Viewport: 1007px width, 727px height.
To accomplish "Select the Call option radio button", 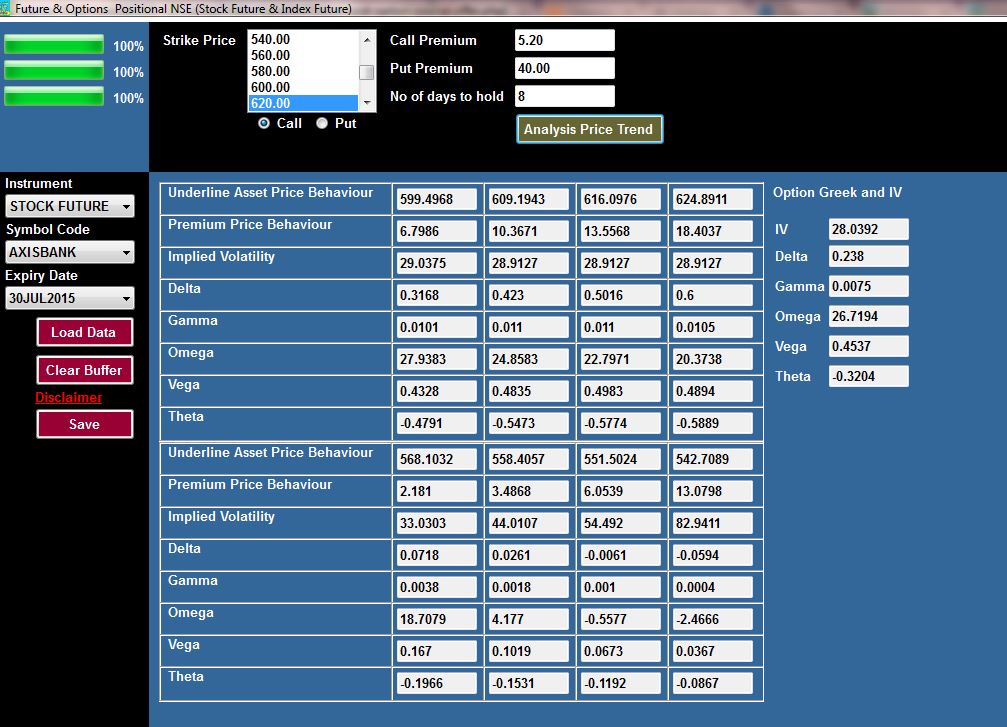I will tap(264, 123).
